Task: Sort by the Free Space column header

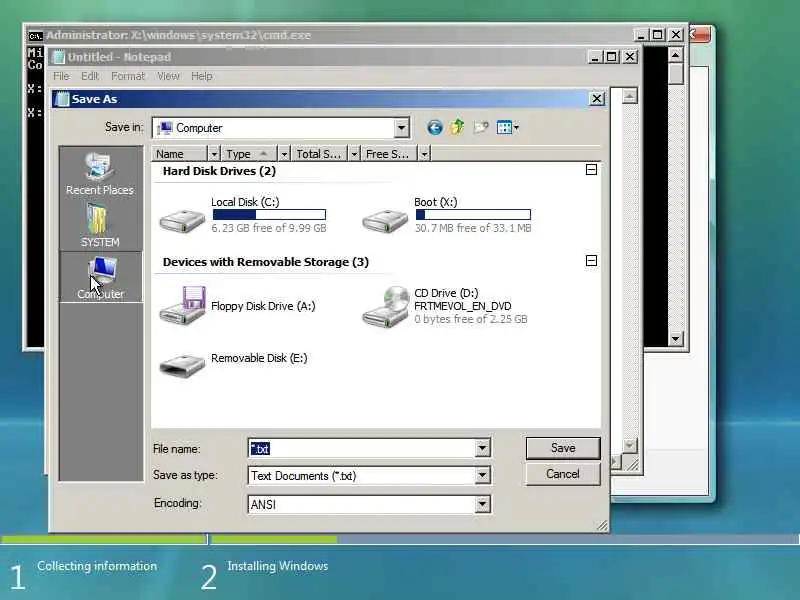Action: point(390,154)
